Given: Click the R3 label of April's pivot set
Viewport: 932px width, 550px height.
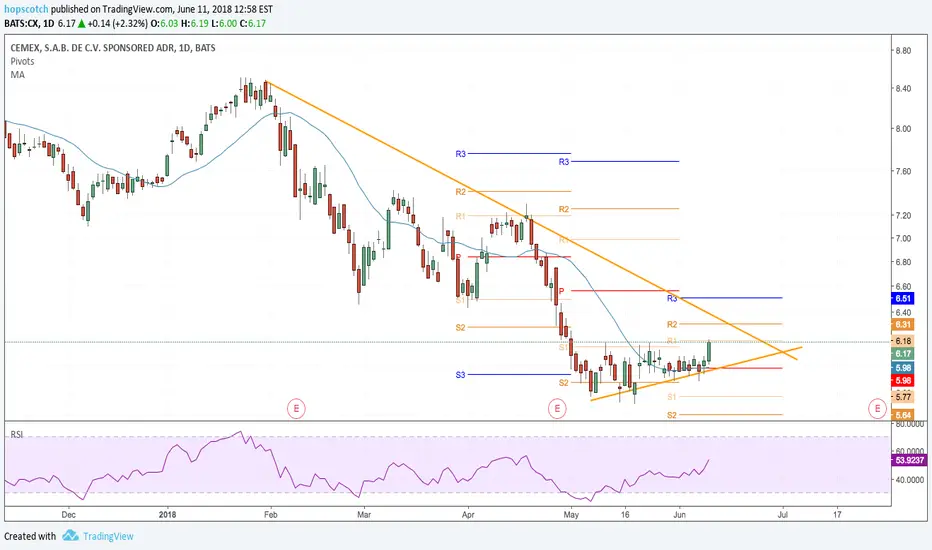Looking at the screenshot, I should pos(461,154).
